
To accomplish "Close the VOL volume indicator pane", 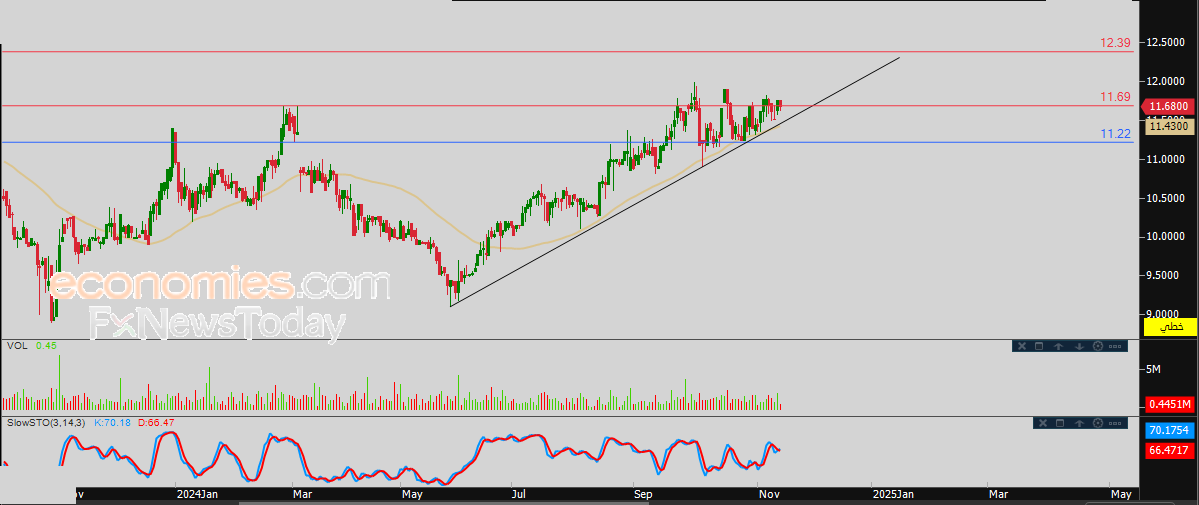I will pos(1022,346).
